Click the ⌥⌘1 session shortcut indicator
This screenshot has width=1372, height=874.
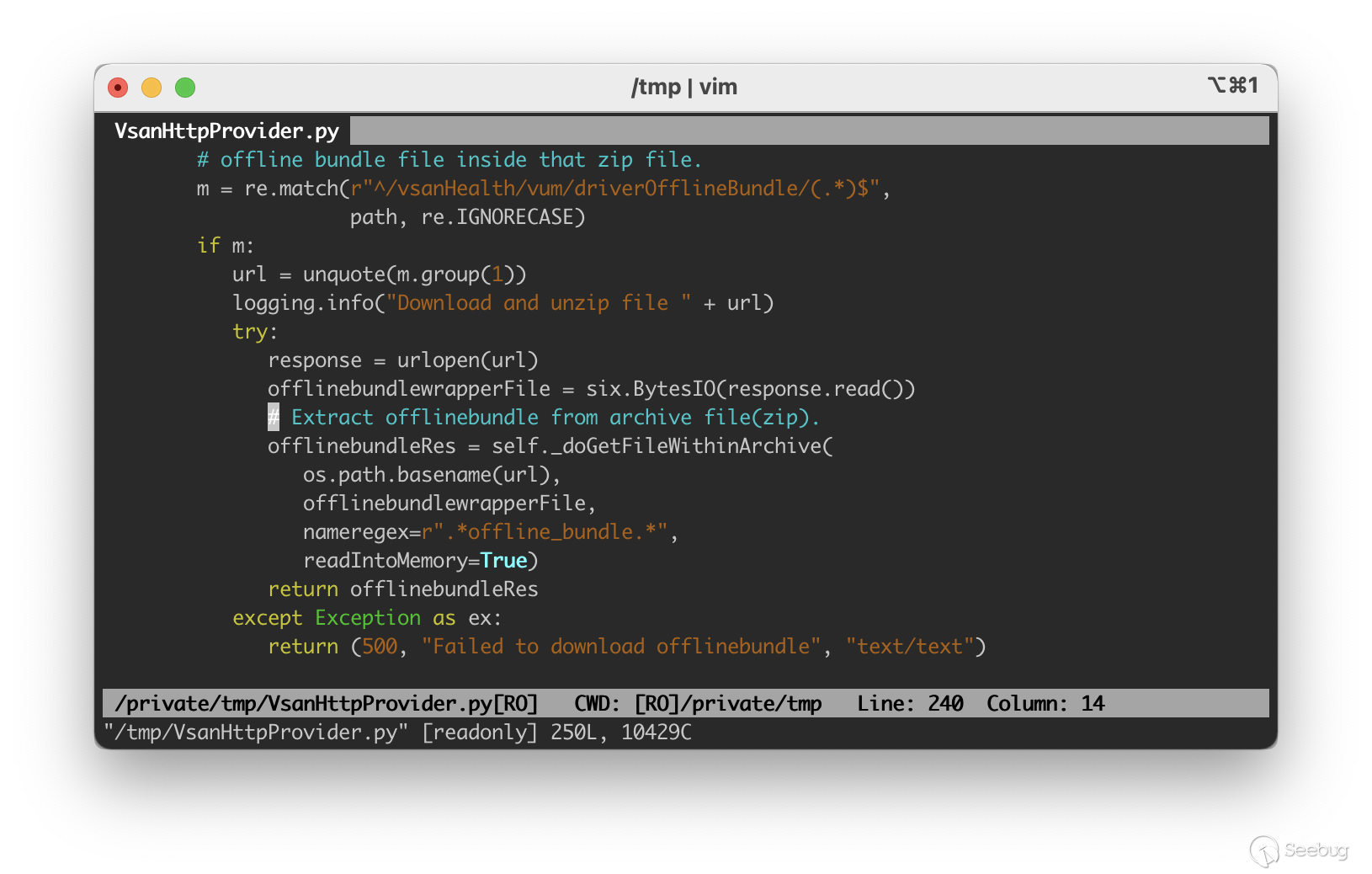[1232, 85]
